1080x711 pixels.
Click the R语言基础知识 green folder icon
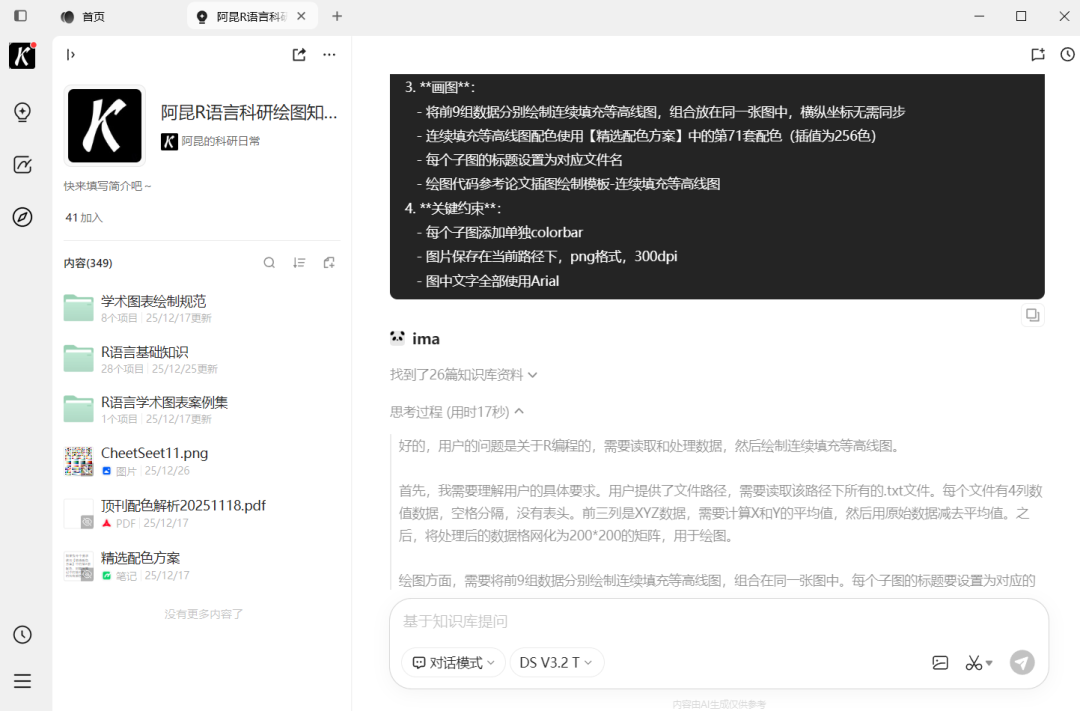pyautogui.click(x=79, y=359)
